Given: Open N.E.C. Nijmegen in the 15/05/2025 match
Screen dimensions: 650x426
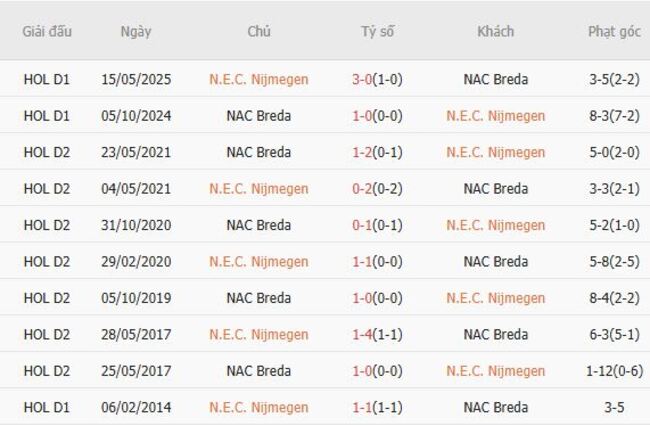Looking at the screenshot, I should pos(259,79).
